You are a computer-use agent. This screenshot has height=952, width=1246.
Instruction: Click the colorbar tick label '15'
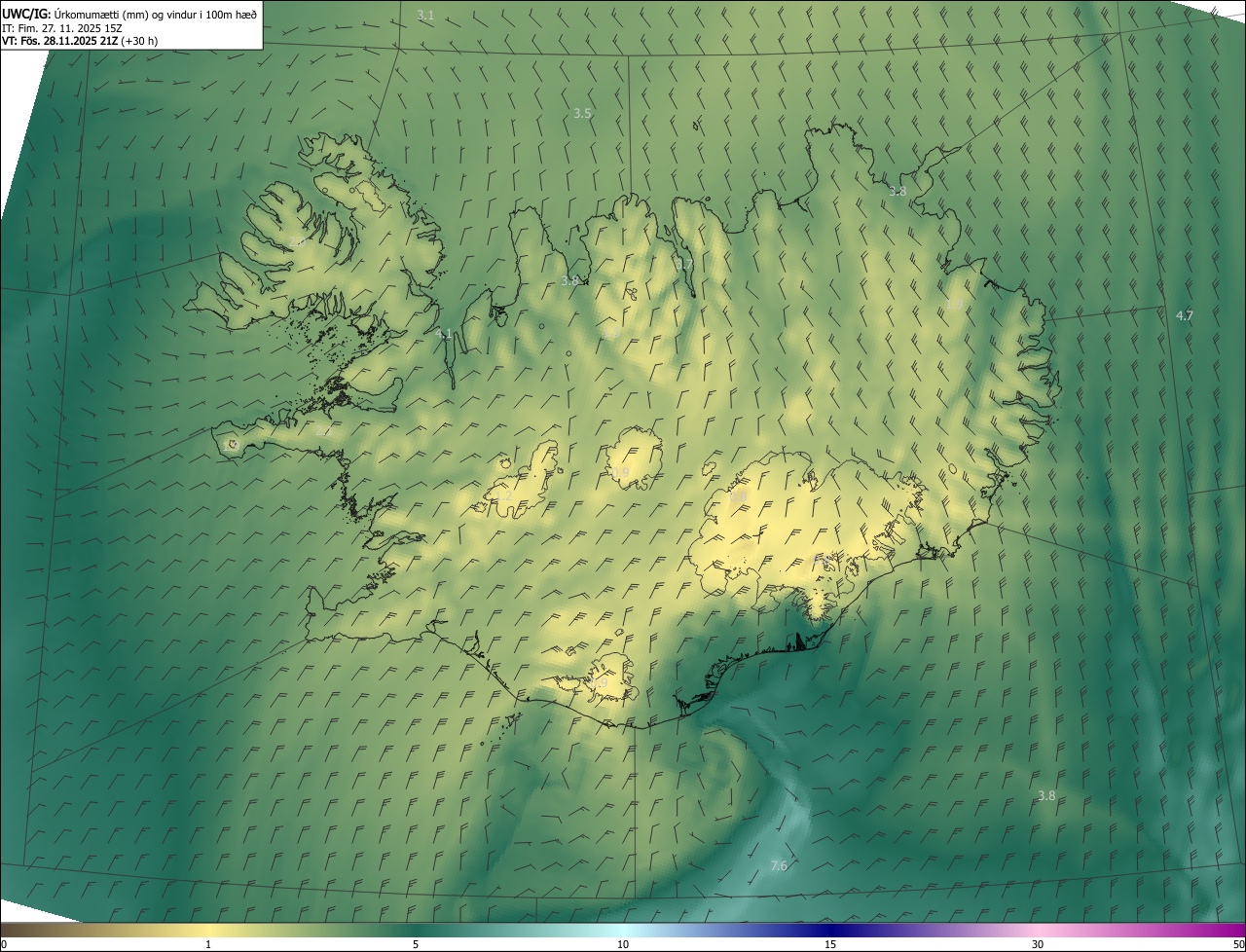(x=830, y=944)
